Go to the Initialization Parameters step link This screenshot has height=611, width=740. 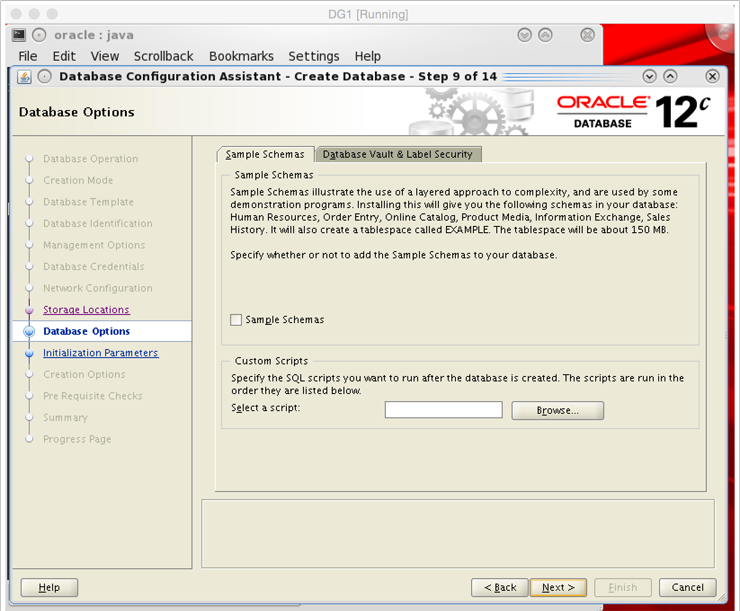(x=101, y=353)
